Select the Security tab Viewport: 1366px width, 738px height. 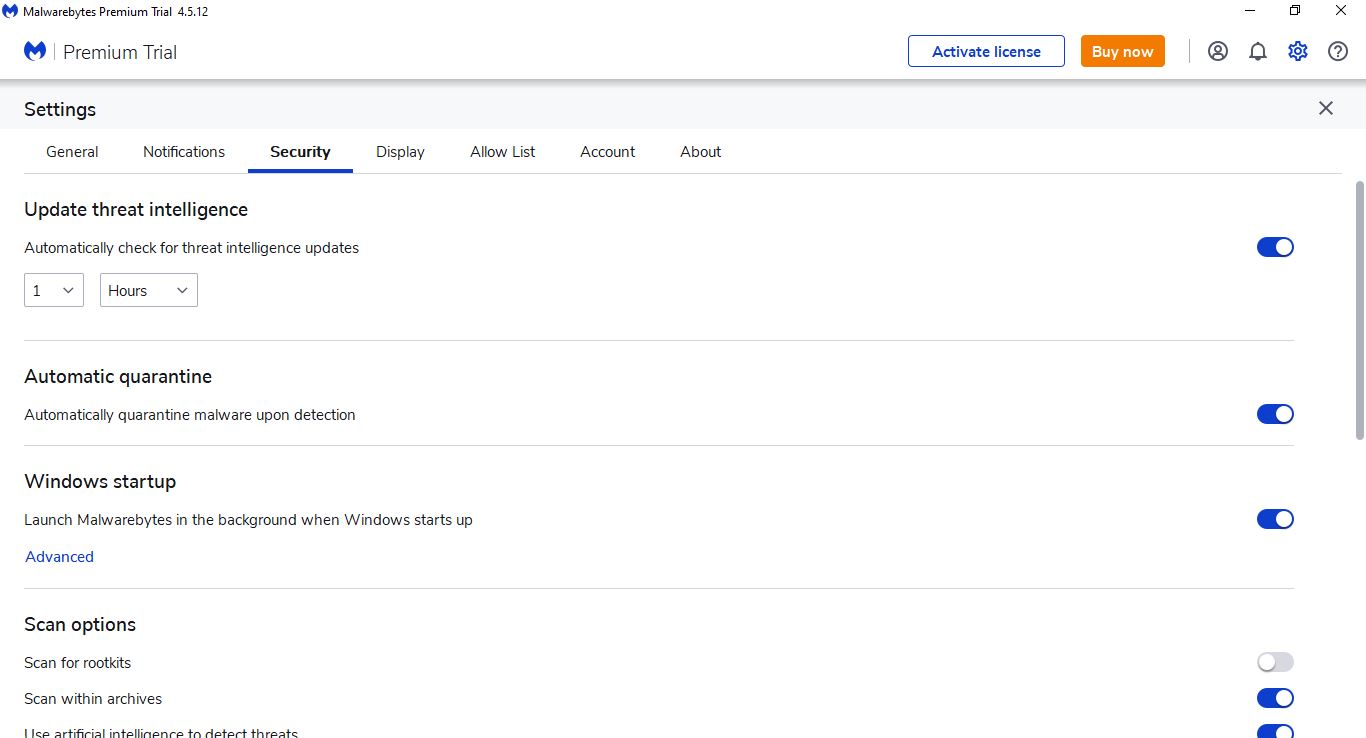[x=300, y=152]
